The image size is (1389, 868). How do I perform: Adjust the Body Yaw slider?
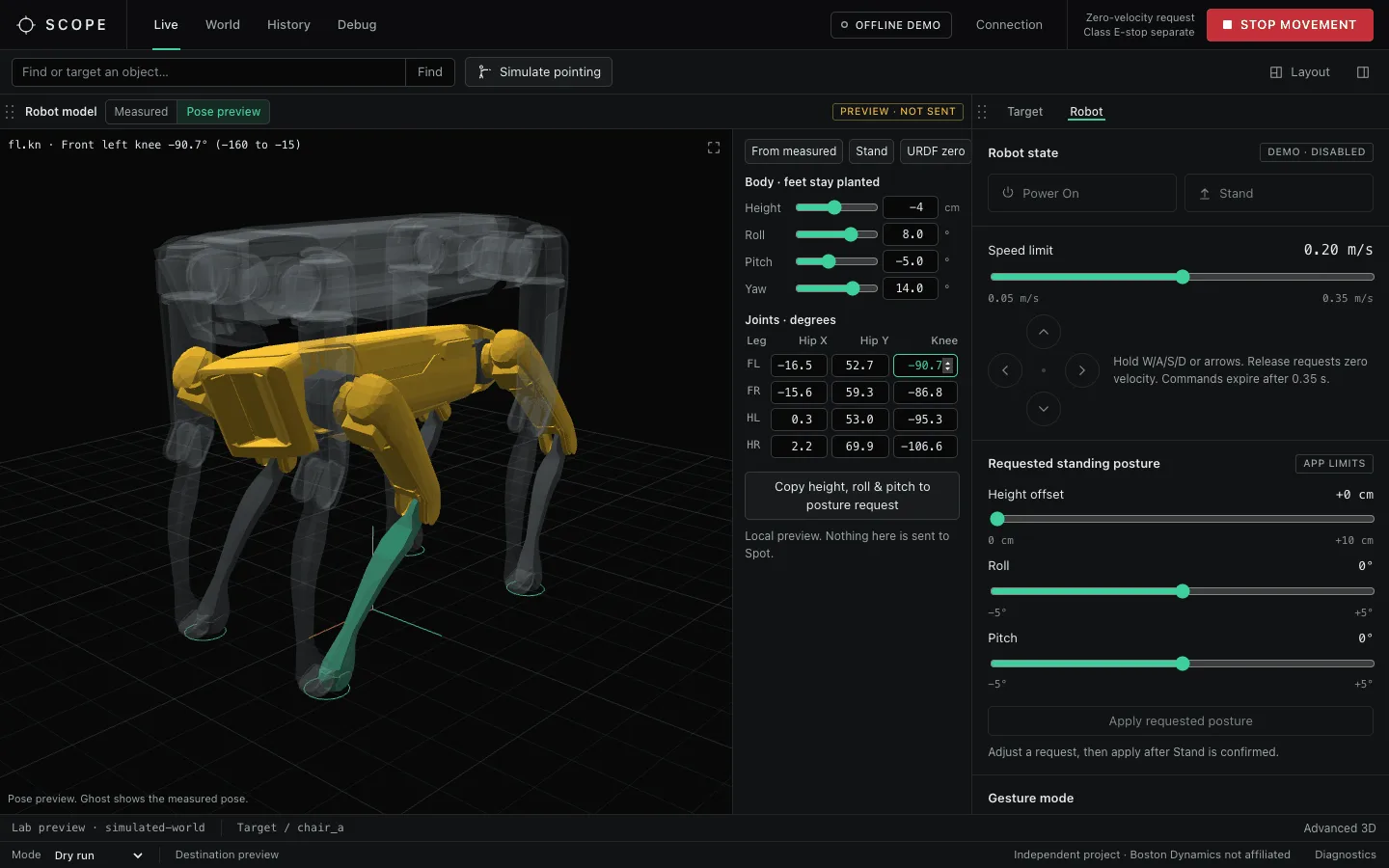point(836,288)
